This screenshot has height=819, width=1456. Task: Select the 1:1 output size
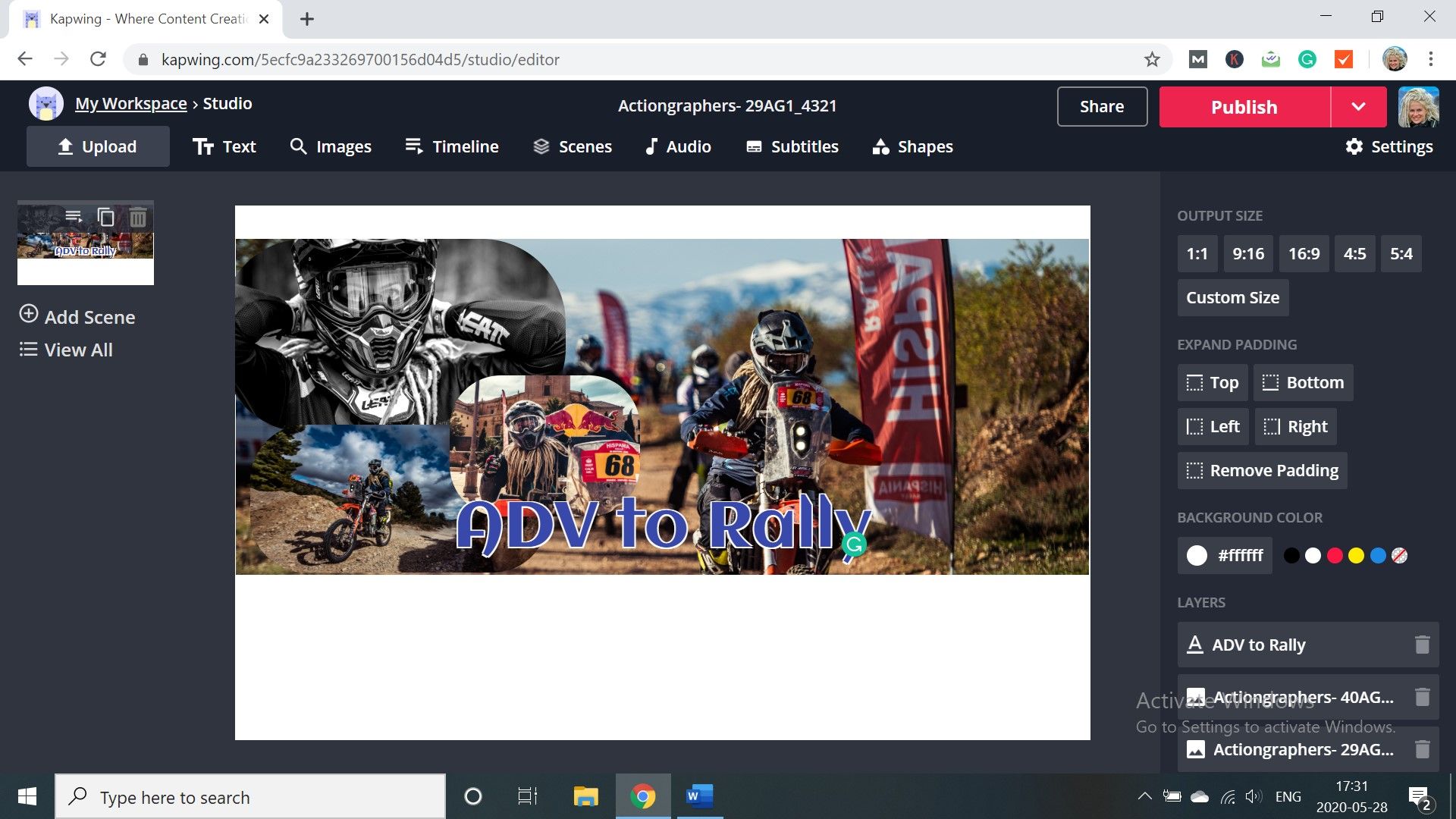(1197, 254)
